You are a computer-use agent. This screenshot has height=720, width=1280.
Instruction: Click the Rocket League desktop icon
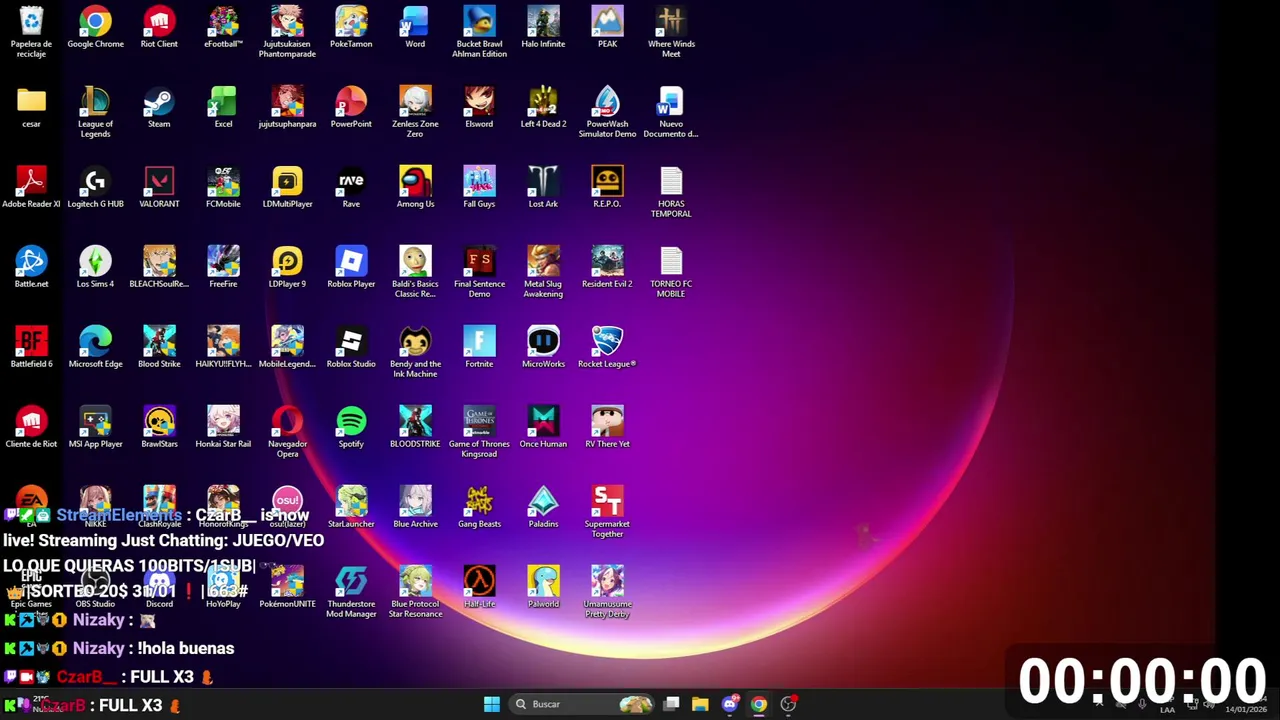coord(607,347)
